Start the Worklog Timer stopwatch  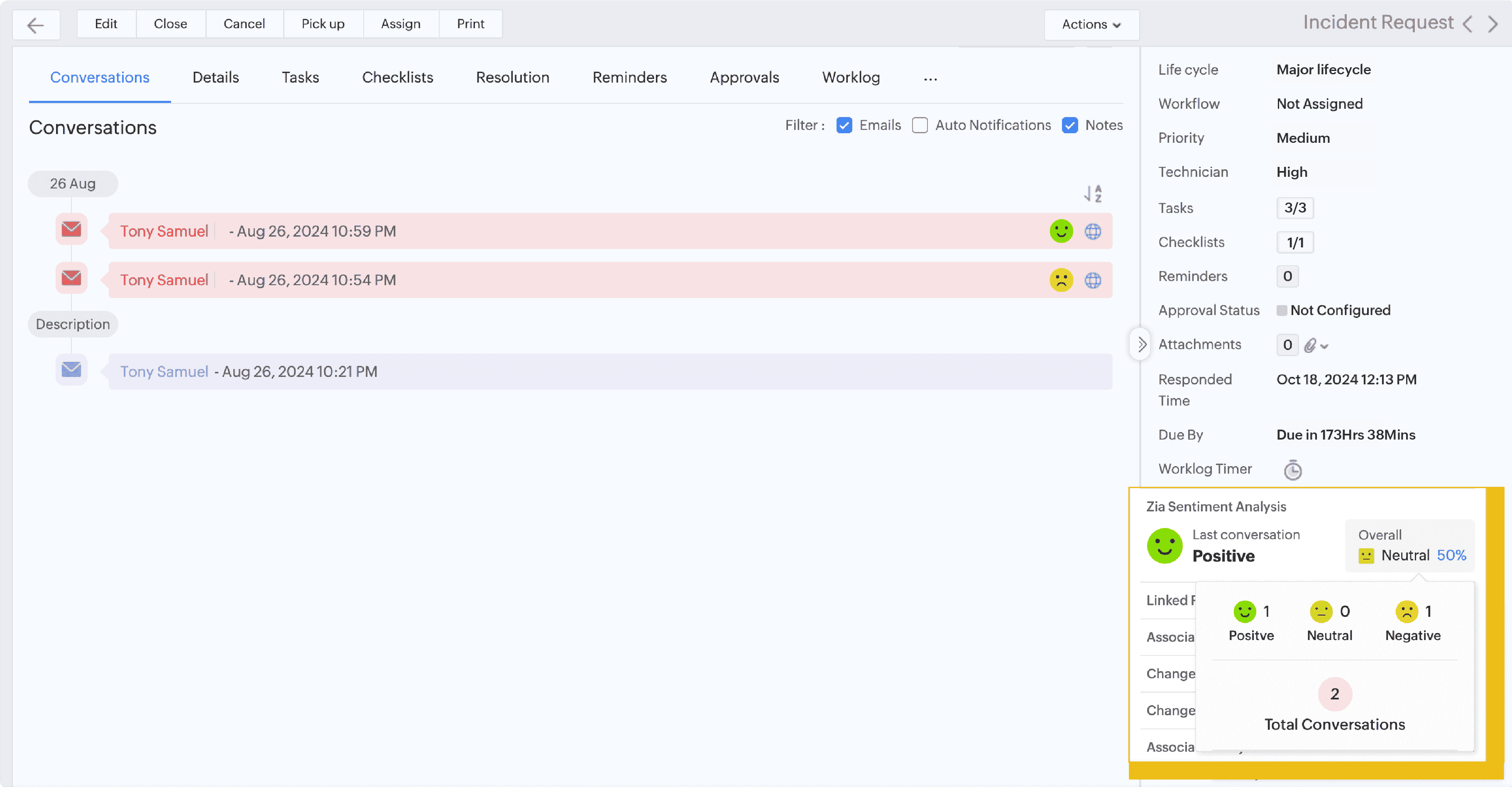click(1293, 469)
